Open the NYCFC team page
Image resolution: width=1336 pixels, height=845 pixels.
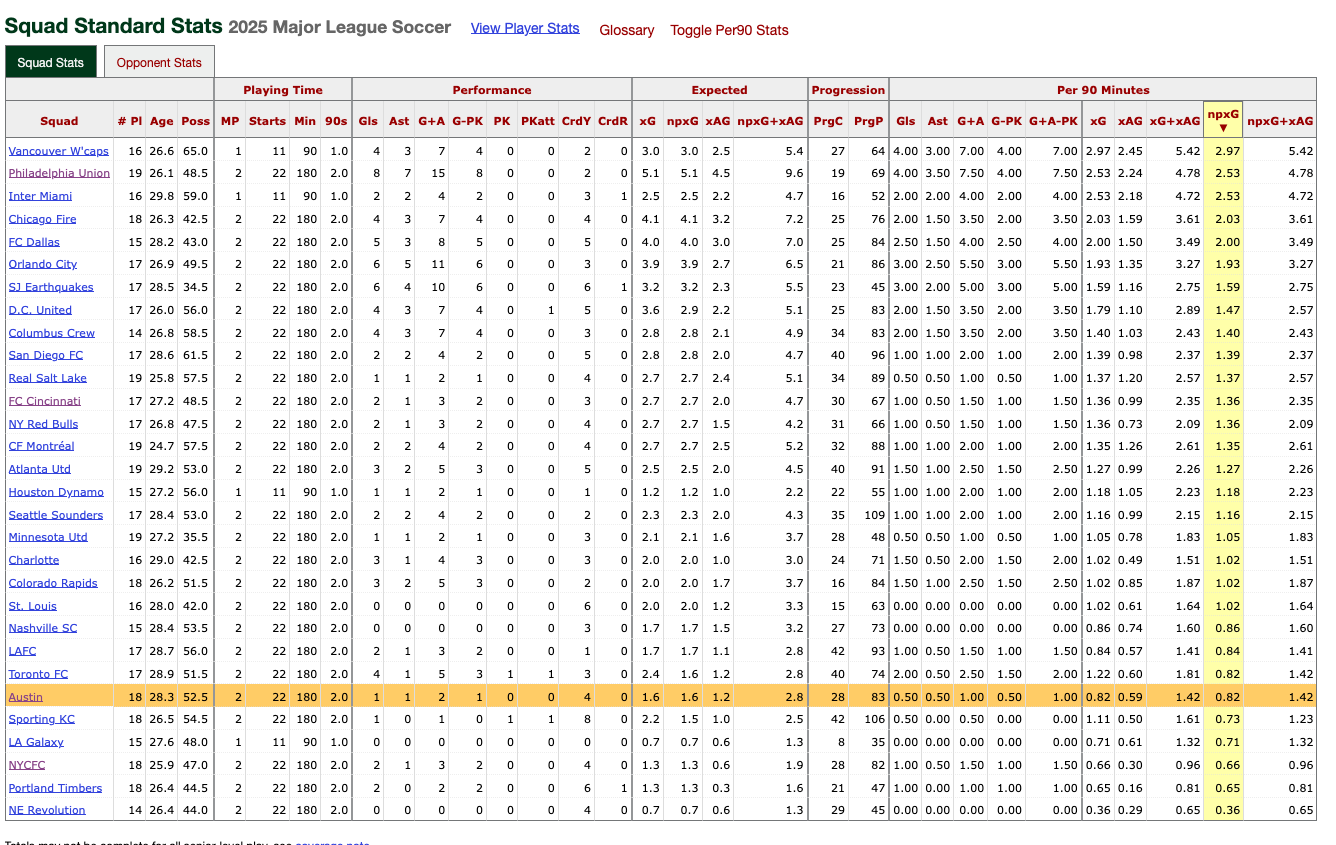(x=27, y=765)
